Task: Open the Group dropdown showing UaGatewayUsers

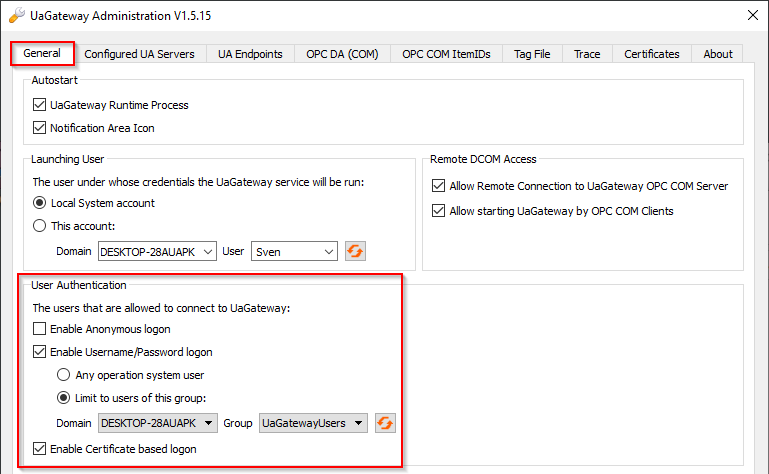Action: point(313,423)
